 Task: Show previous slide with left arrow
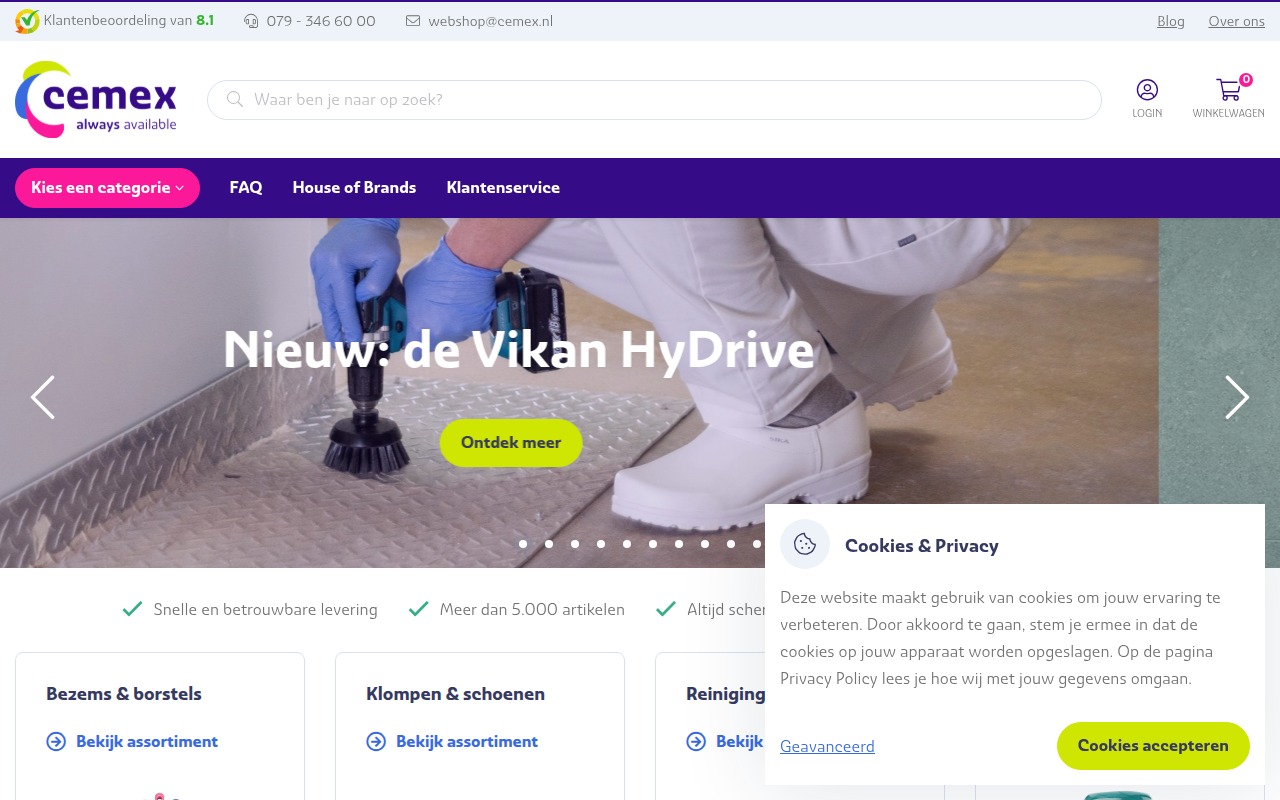43,397
